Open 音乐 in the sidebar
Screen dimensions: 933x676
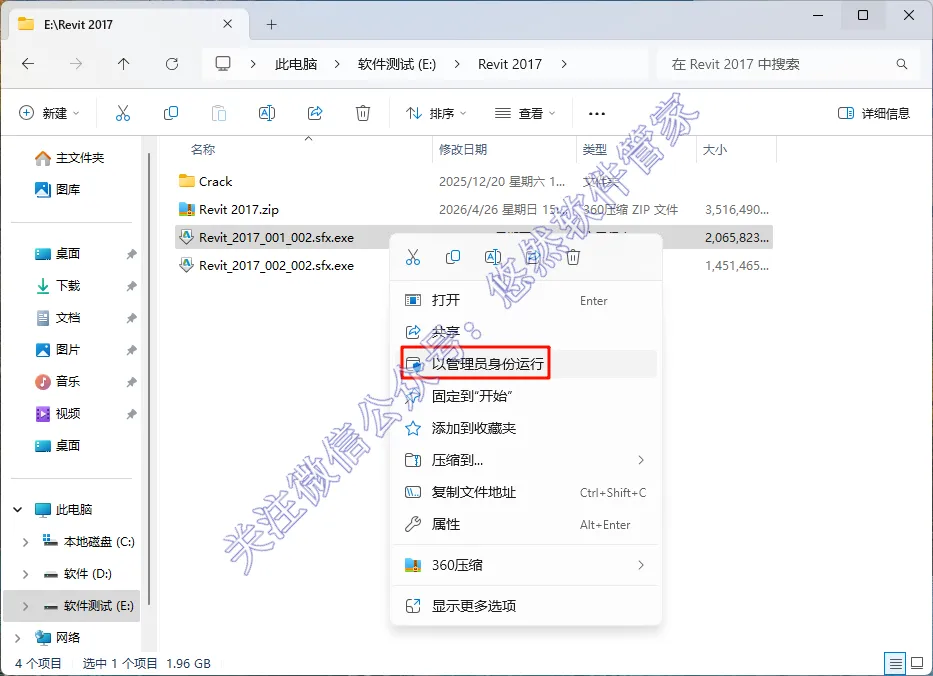coord(58,381)
